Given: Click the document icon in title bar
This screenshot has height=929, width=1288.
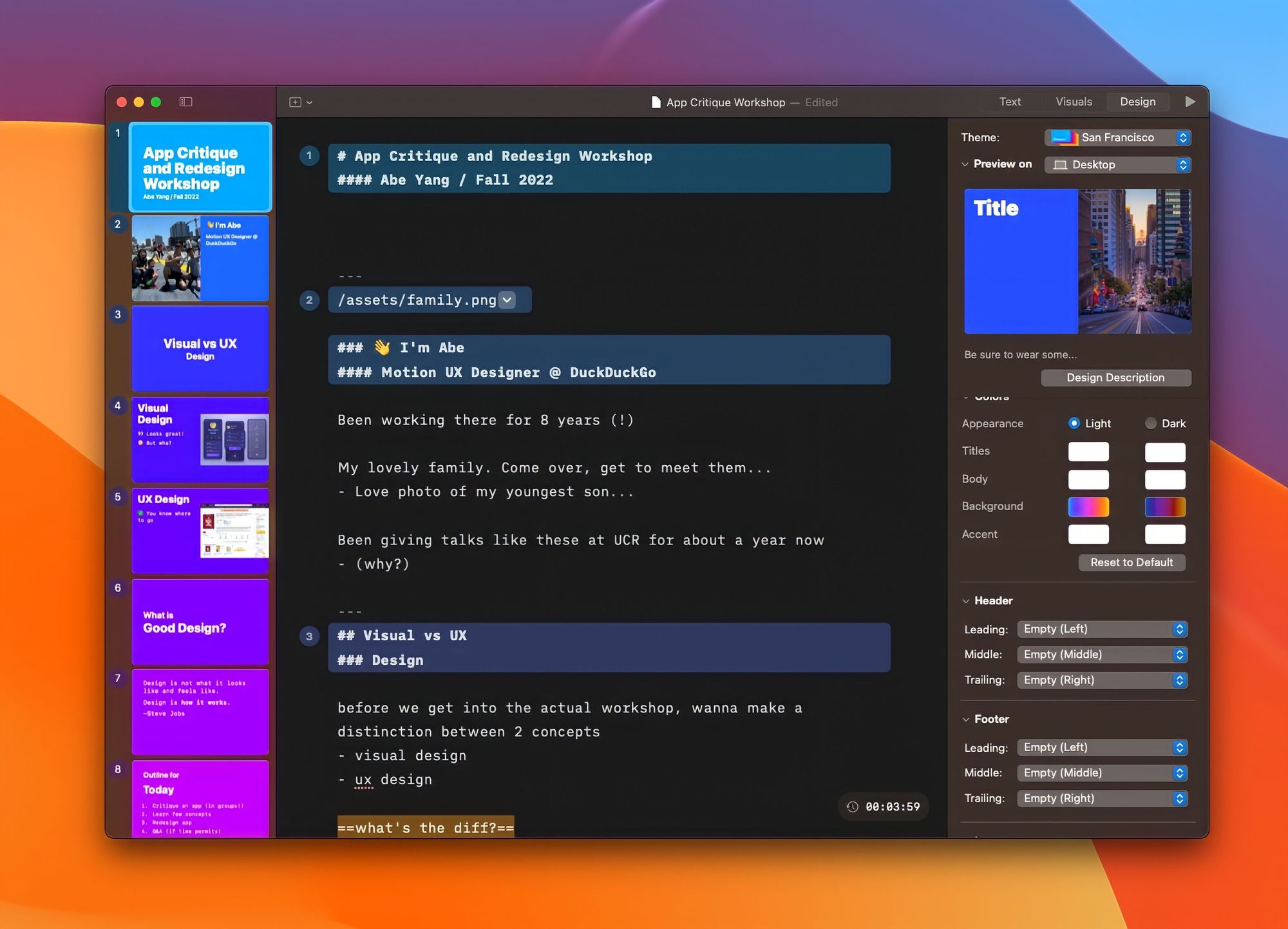Looking at the screenshot, I should point(656,102).
